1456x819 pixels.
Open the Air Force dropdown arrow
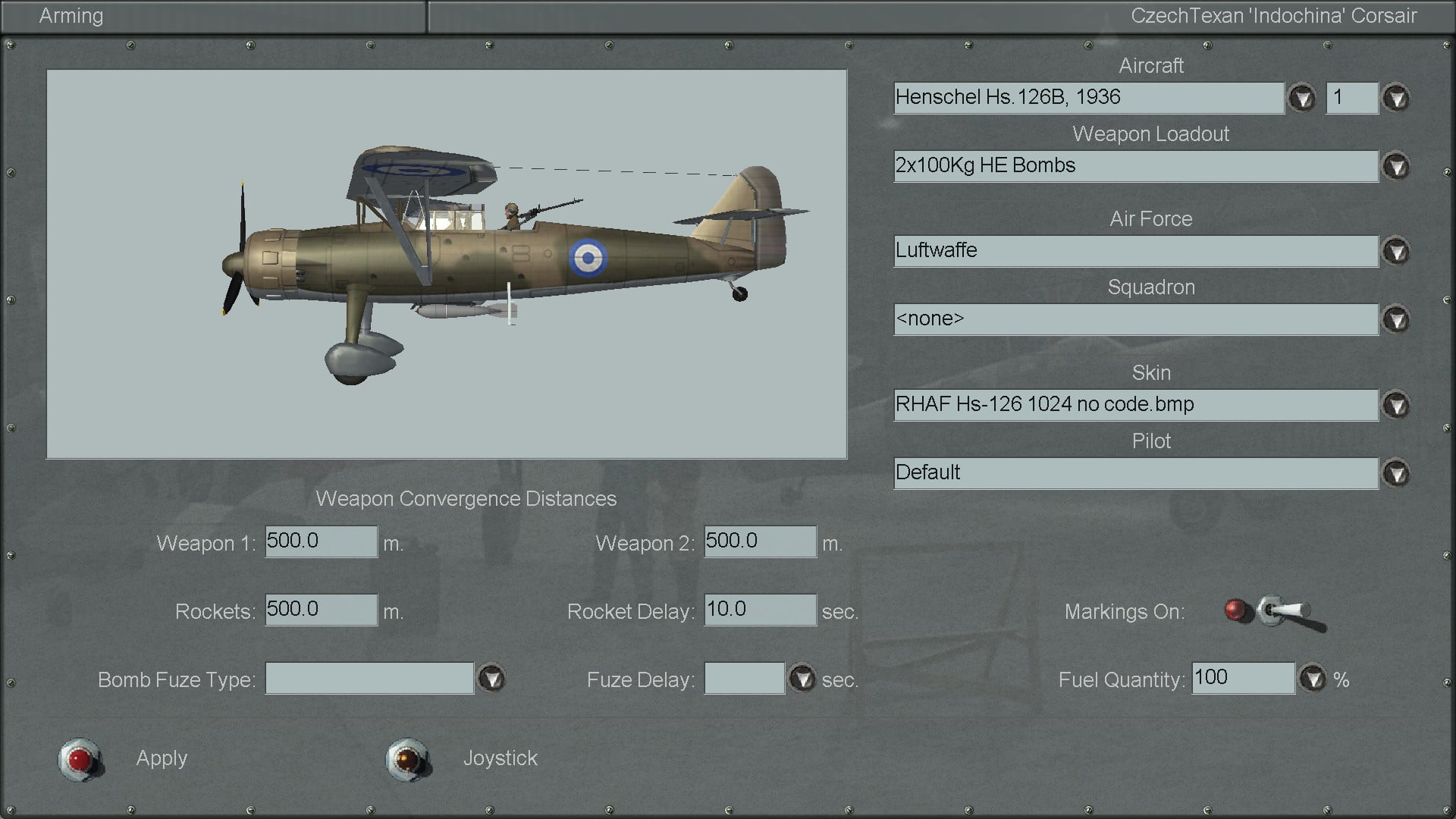pos(1396,251)
